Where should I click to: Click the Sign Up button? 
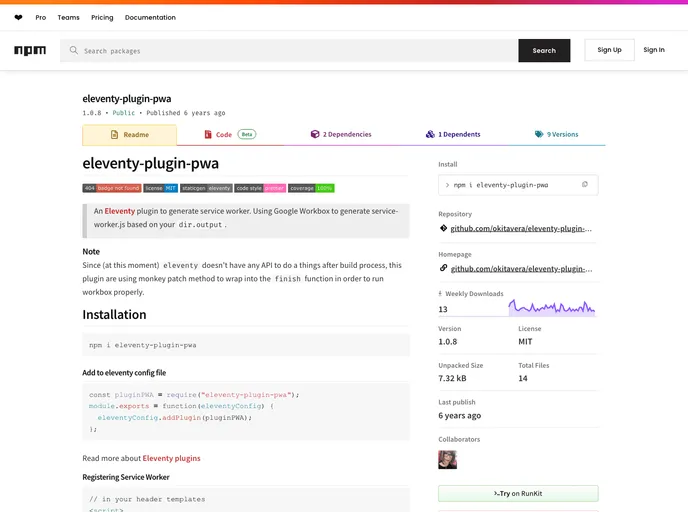click(x=609, y=50)
